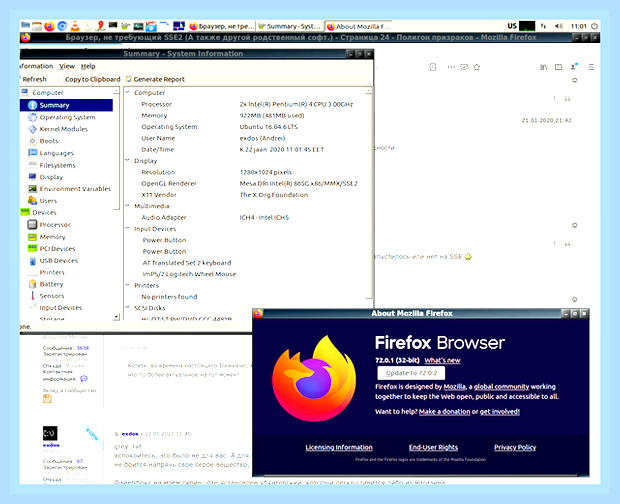
Task: Click Refresh in the System Information toolbar
Action: (34, 79)
